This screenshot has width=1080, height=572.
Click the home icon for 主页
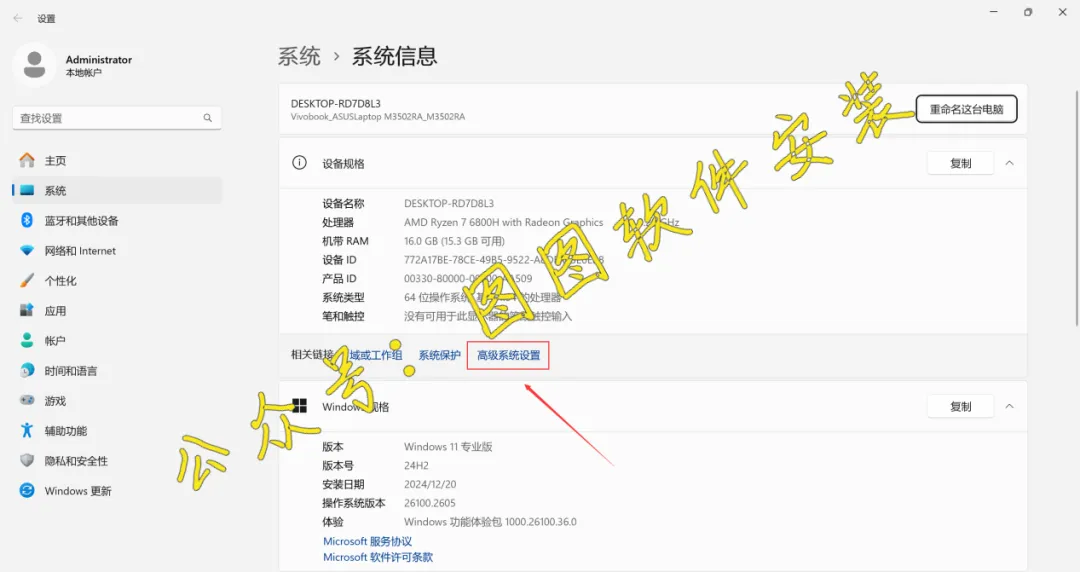click(x=27, y=161)
